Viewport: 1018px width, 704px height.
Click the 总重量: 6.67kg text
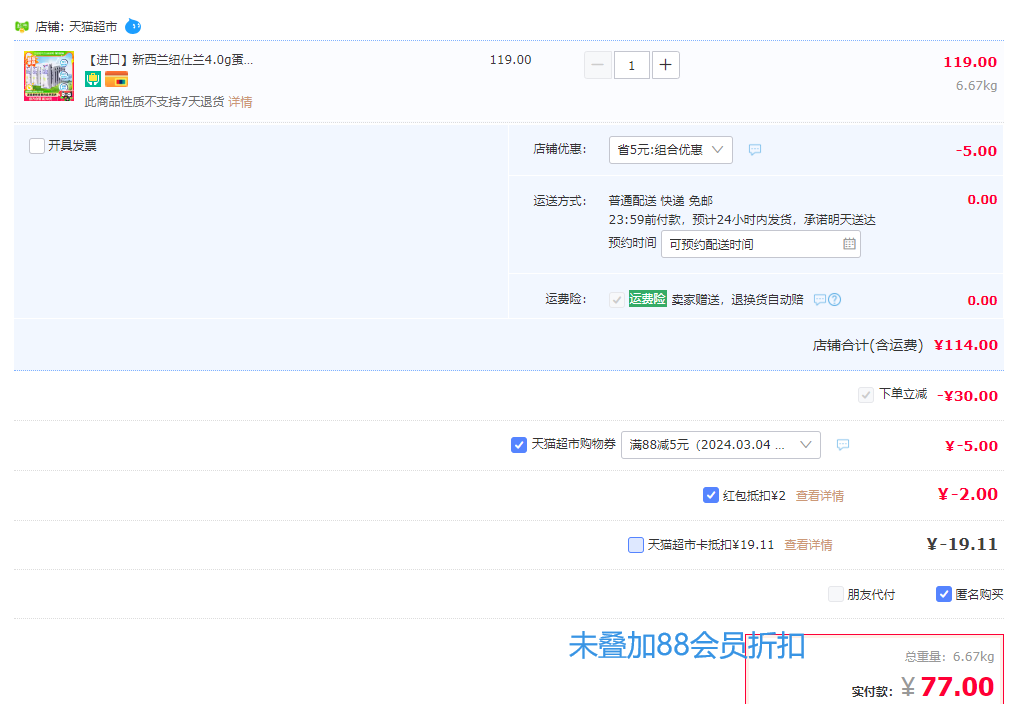pyautogui.click(x=950, y=657)
